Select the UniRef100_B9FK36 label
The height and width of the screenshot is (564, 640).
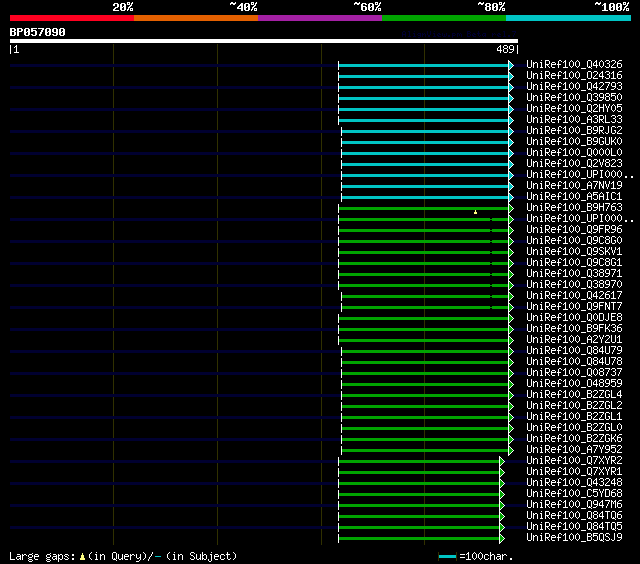[x=574, y=329]
